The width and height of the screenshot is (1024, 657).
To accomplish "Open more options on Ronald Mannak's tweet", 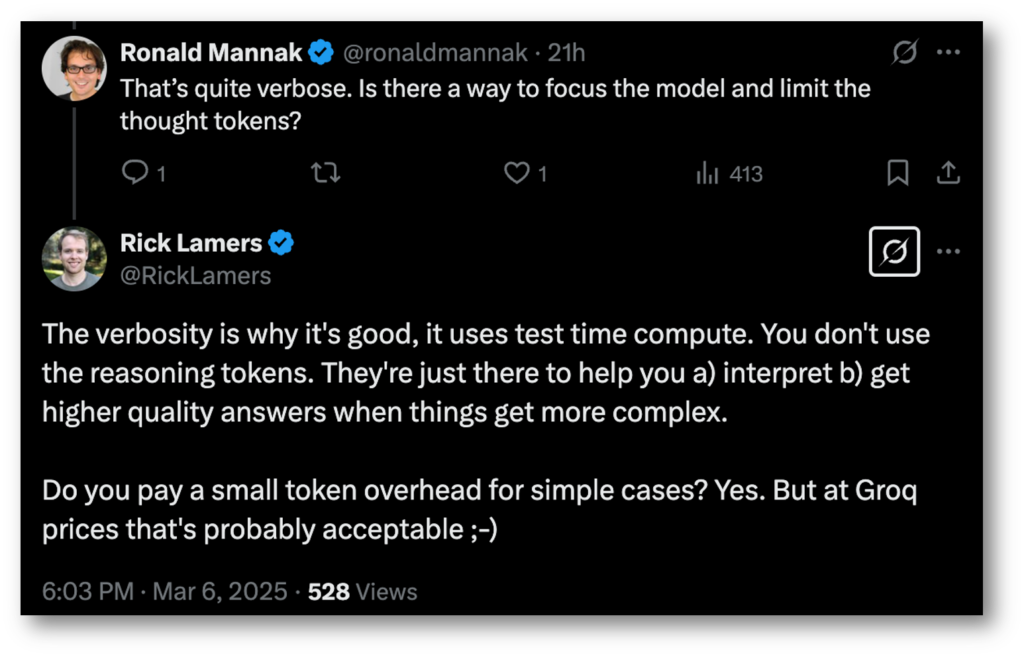I will click(948, 52).
